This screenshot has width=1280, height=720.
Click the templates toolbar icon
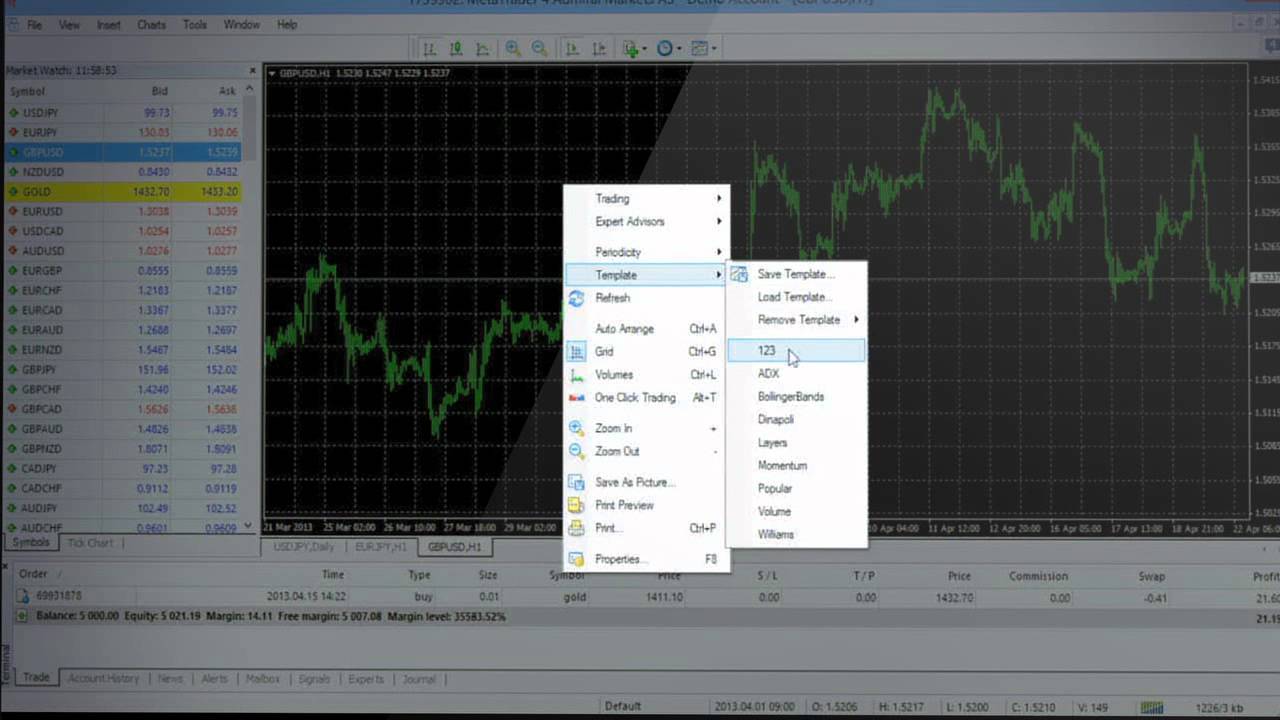pos(699,48)
